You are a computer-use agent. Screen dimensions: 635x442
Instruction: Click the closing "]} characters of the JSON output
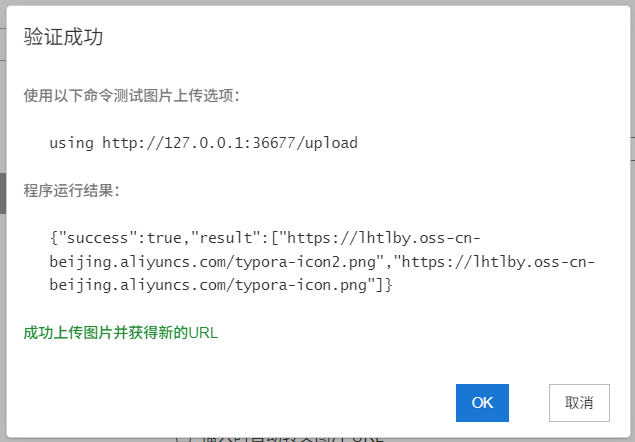coord(379,285)
